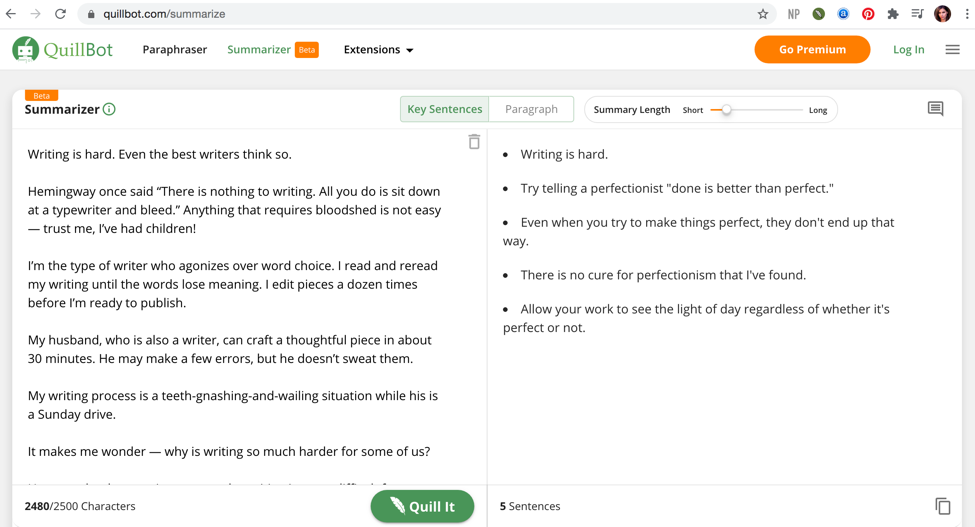Bookmark this page with the star icon
This screenshot has height=527, width=975.
pos(763,14)
